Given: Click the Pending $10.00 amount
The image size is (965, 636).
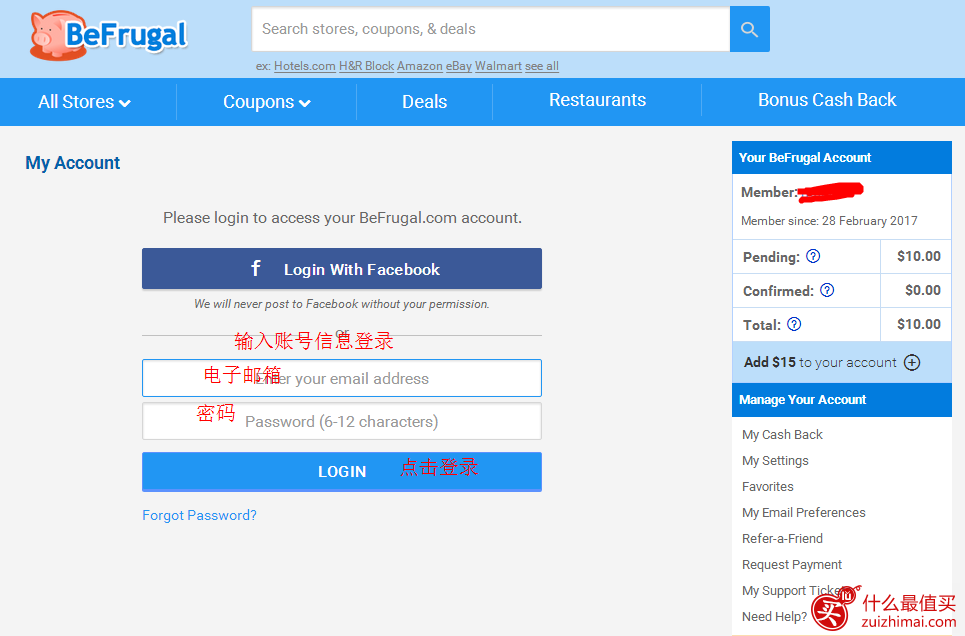Looking at the screenshot, I should click(918, 256).
